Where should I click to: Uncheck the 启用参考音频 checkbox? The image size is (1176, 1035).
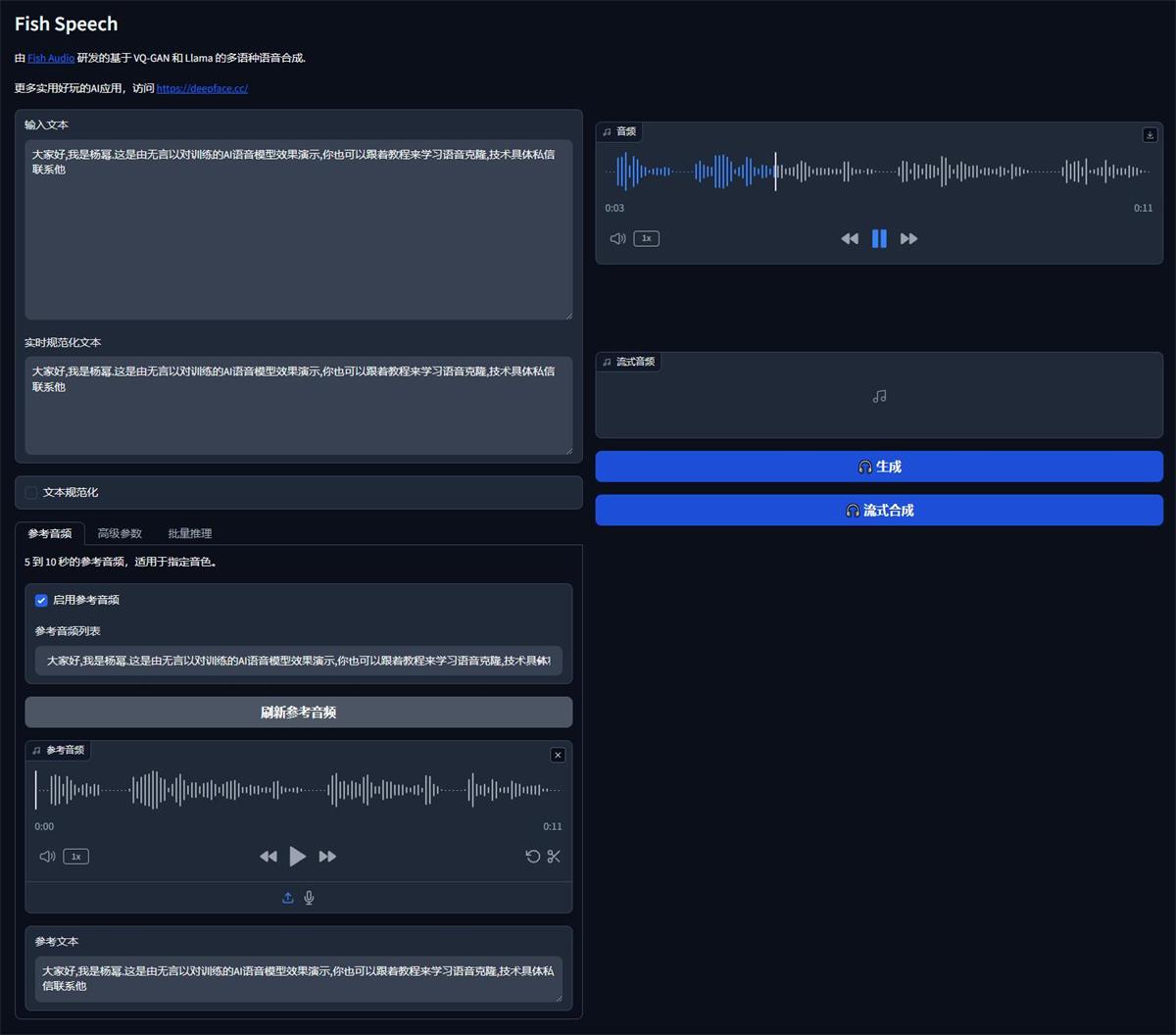tap(41, 600)
